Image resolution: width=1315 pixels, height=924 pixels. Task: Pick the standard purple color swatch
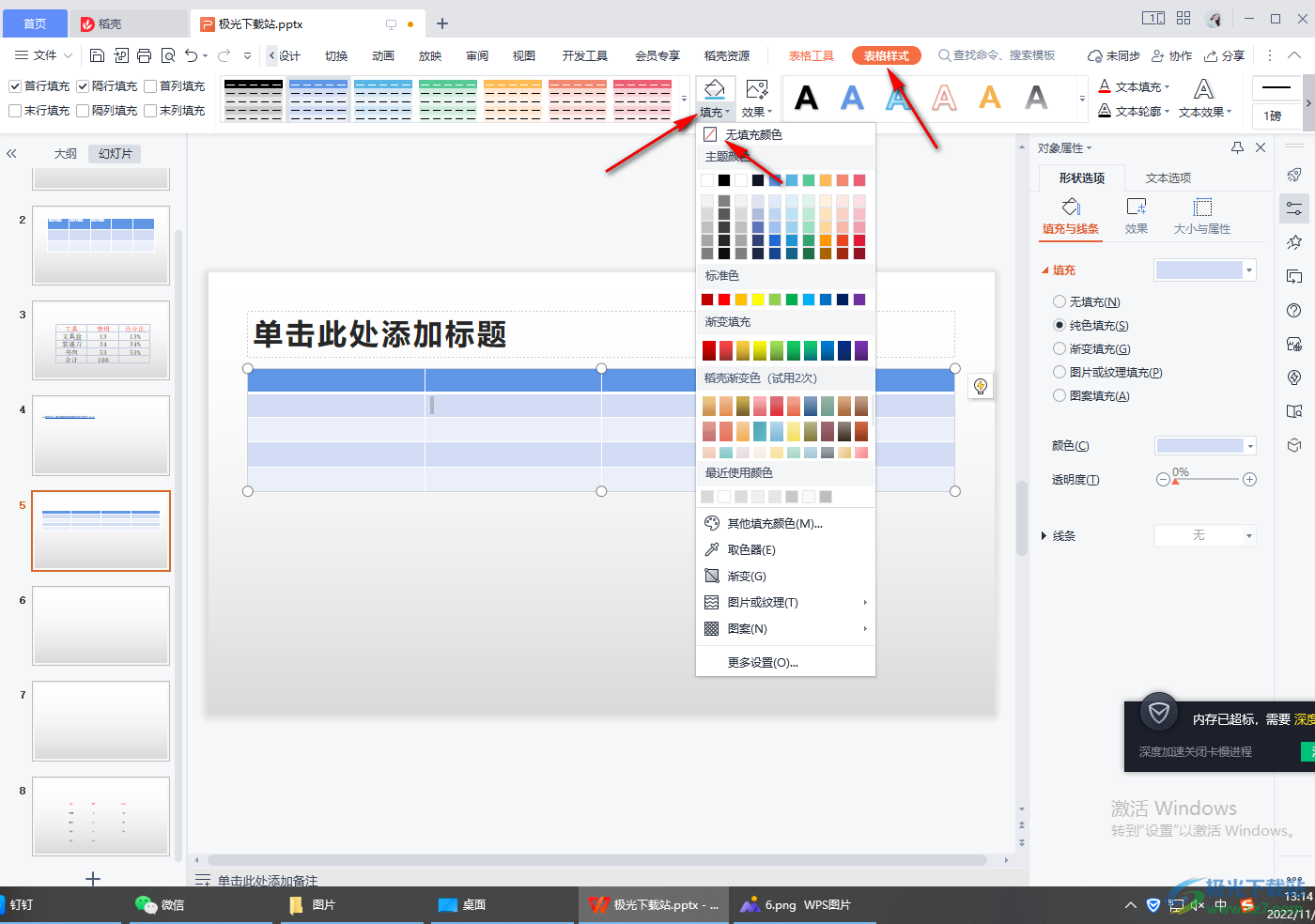859,300
